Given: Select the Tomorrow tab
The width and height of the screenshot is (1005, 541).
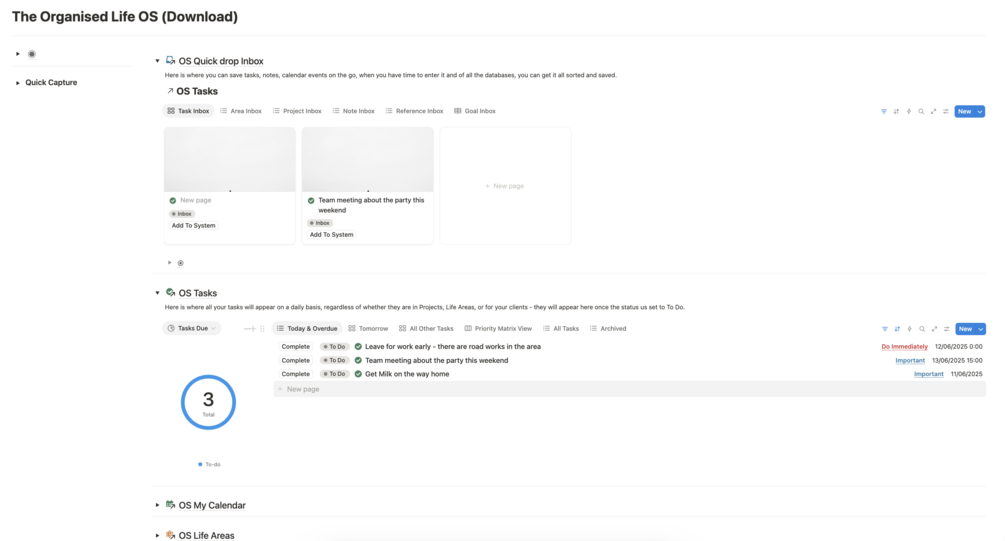Looking at the screenshot, I should click(369, 328).
